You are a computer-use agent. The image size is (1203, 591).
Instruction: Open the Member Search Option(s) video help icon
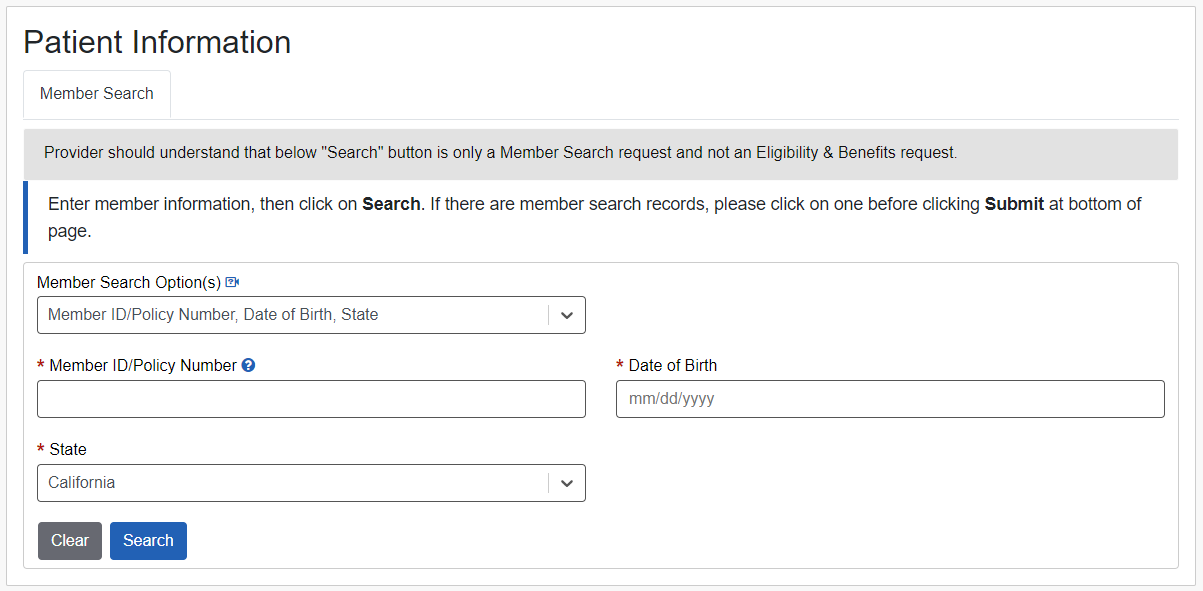[233, 283]
